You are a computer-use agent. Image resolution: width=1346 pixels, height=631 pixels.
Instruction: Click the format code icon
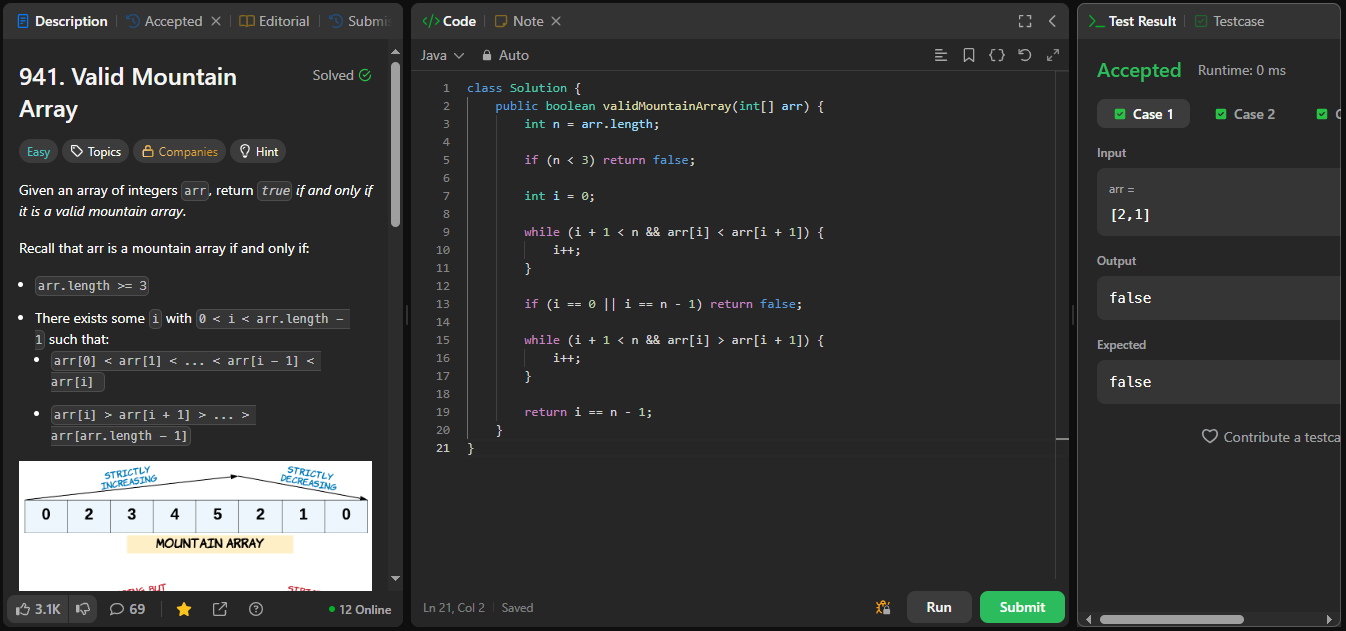(940, 55)
